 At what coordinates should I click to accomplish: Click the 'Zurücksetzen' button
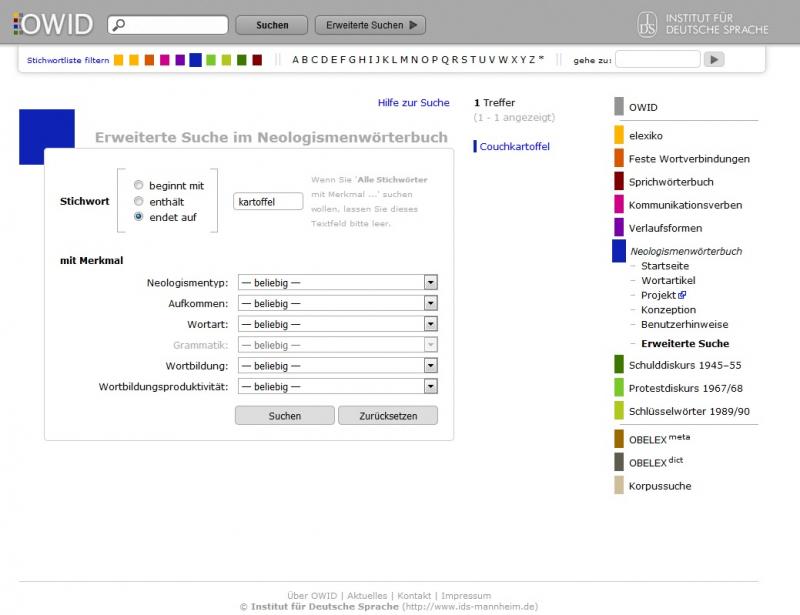click(388, 415)
